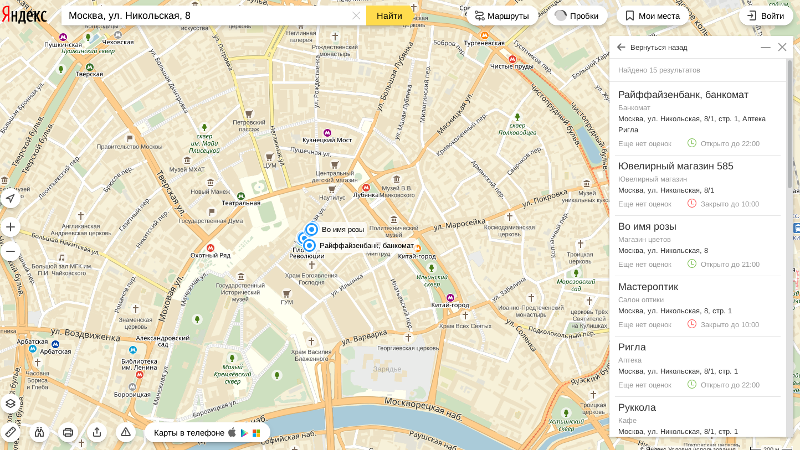Open the share map icon
This screenshot has width=800, height=450.
point(97,433)
